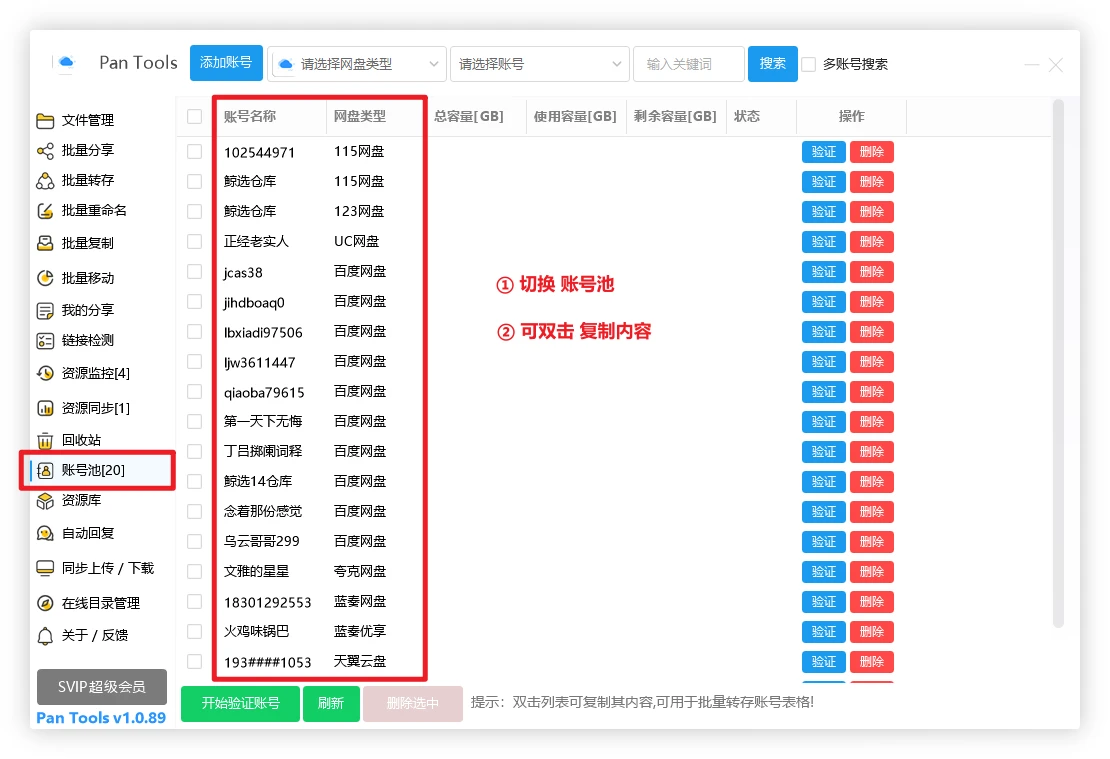Click the account list vertical scrollbar
The width and height of the screenshot is (1110, 759).
[1059, 360]
